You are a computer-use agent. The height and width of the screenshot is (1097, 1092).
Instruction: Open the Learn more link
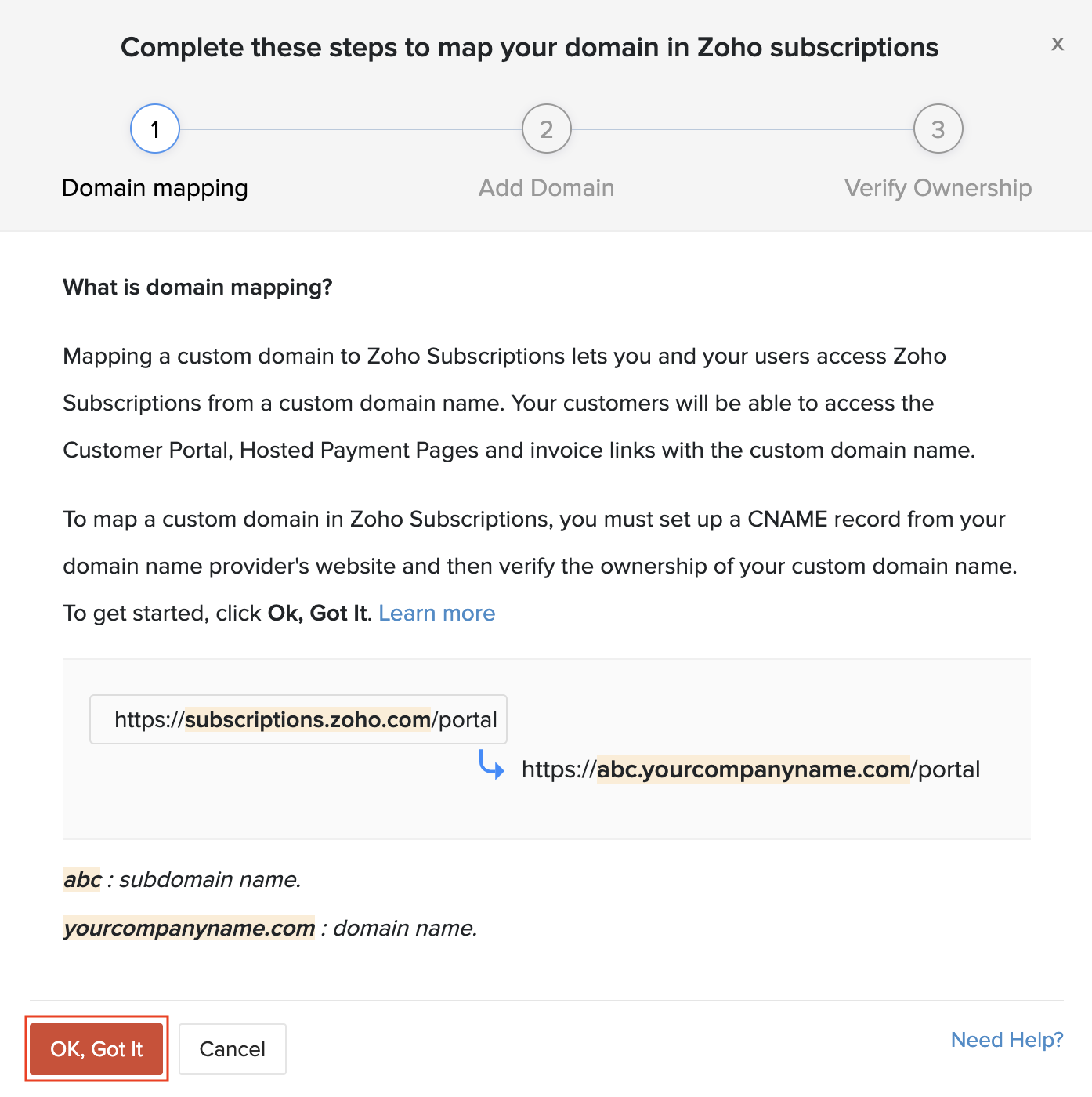pyautogui.click(x=437, y=613)
